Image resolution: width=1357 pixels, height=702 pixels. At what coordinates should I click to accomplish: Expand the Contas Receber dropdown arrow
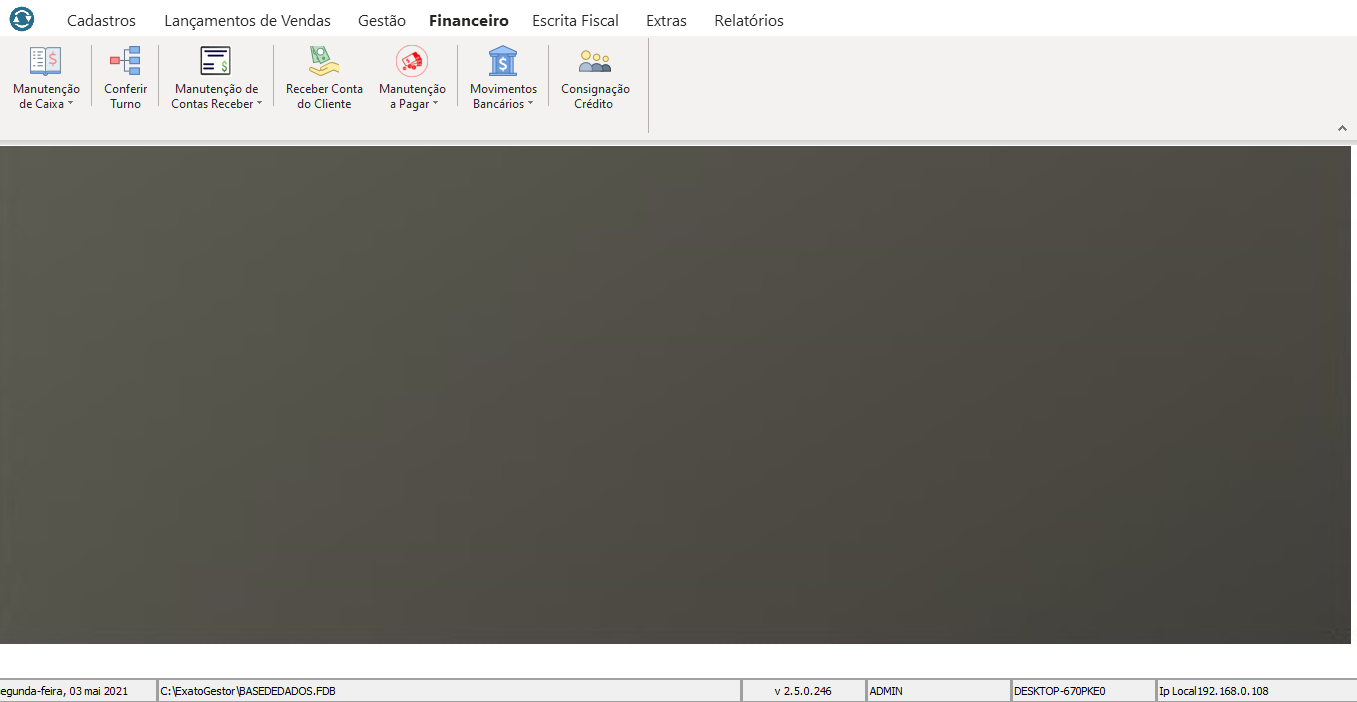pos(260,104)
